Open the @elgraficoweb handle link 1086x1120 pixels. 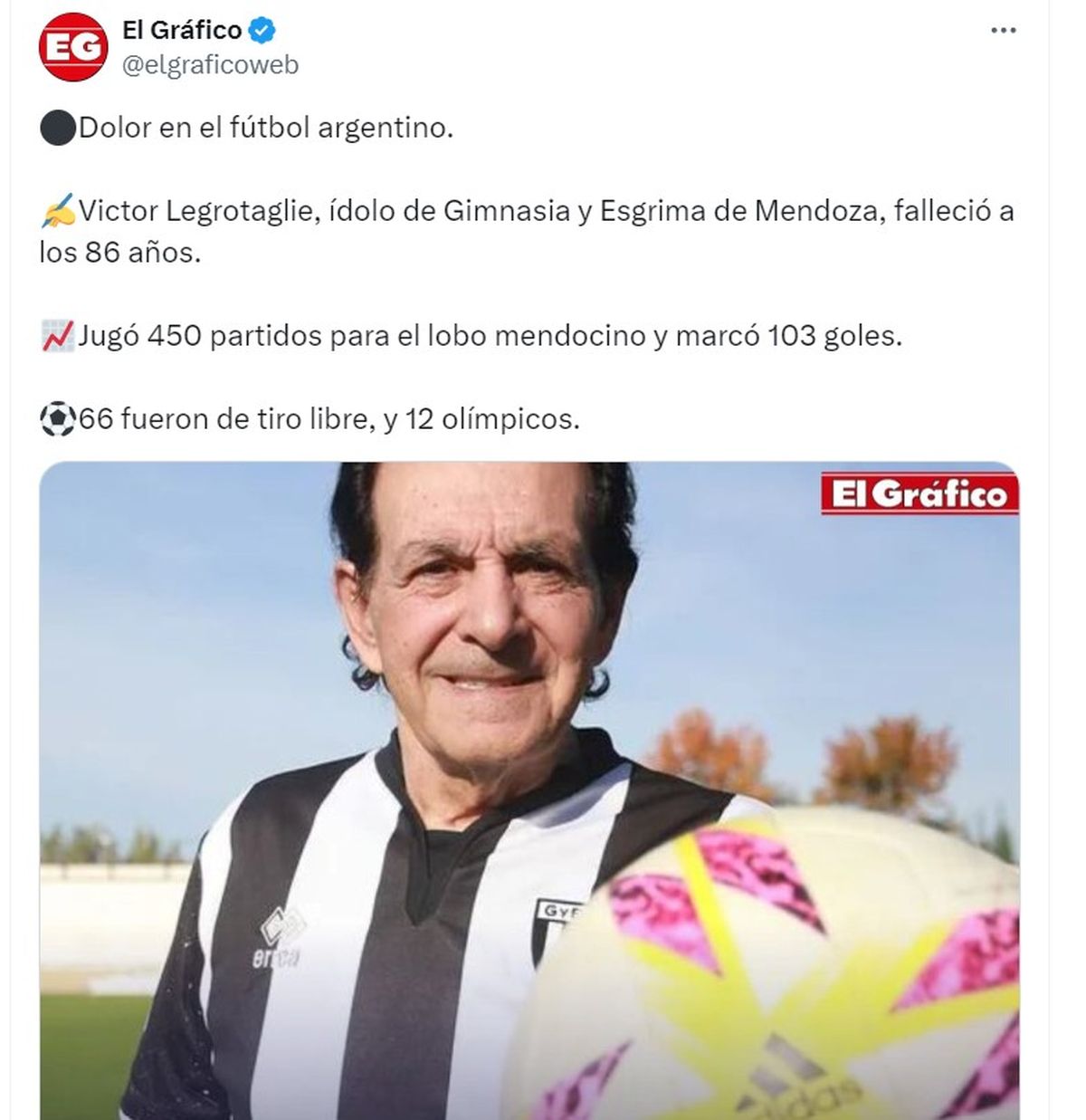tap(210, 65)
